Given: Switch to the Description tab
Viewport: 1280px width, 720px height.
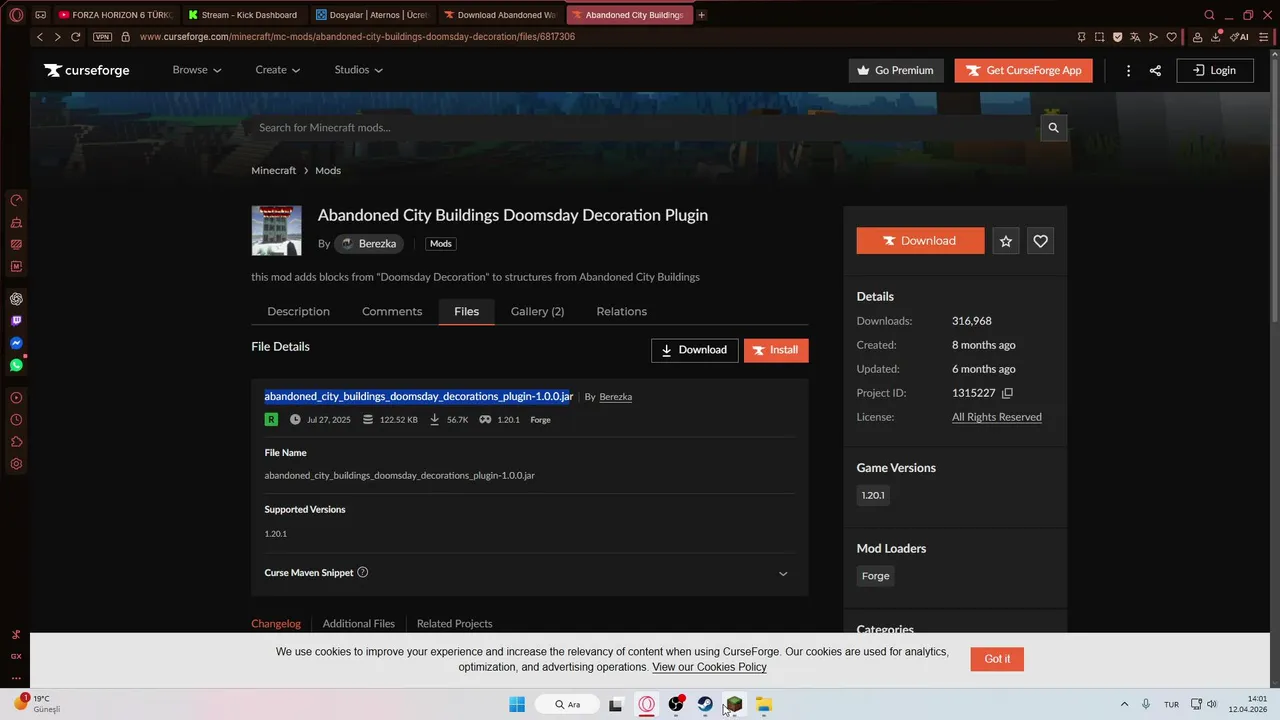Looking at the screenshot, I should [x=298, y=311].
